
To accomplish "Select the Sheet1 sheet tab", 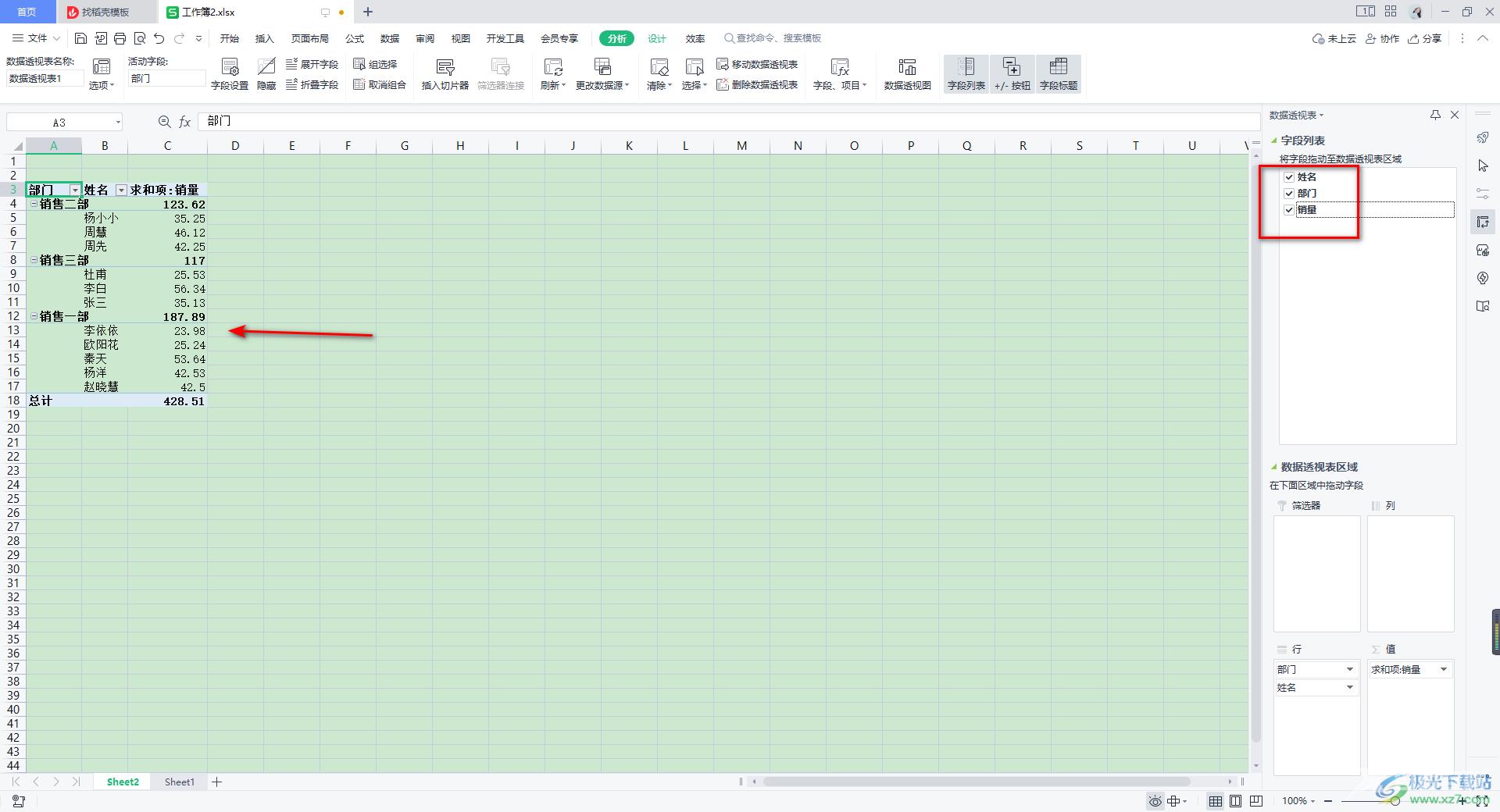I will [179, 782].
